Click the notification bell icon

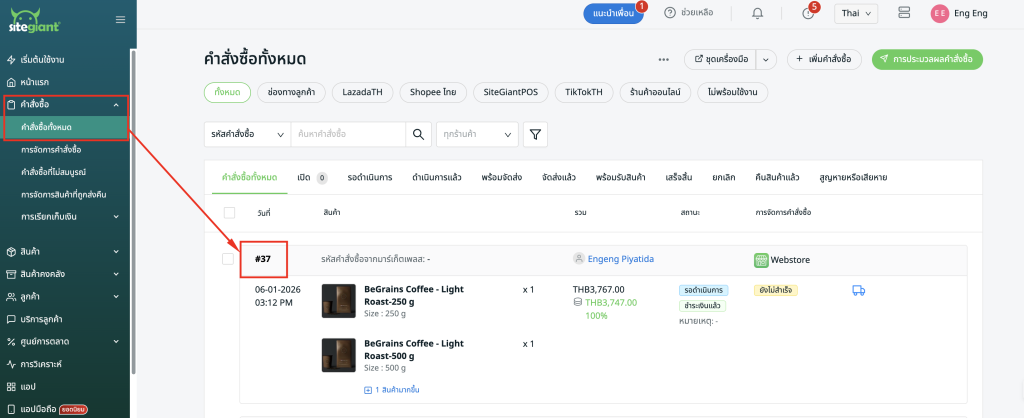tap(757, 13)
